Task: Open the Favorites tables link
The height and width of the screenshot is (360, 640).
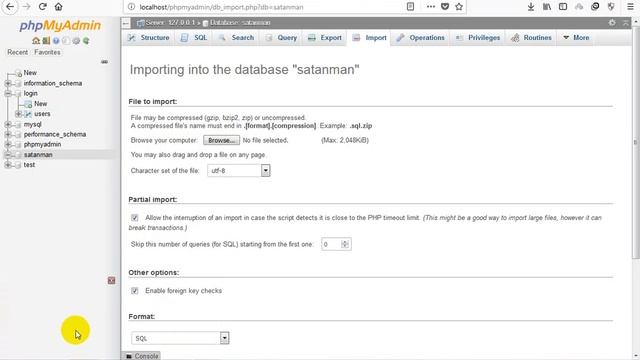Action: pyautogui.click(x=47, y=52)
